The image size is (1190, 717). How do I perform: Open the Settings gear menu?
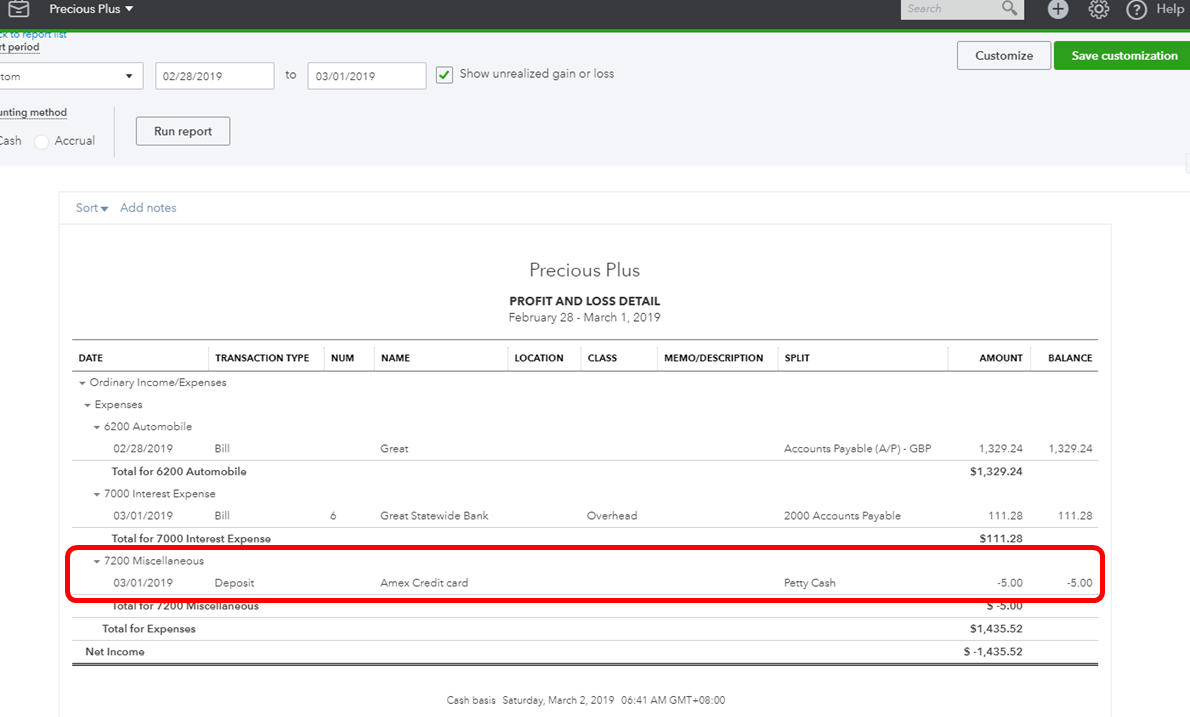coord(1098,9)
